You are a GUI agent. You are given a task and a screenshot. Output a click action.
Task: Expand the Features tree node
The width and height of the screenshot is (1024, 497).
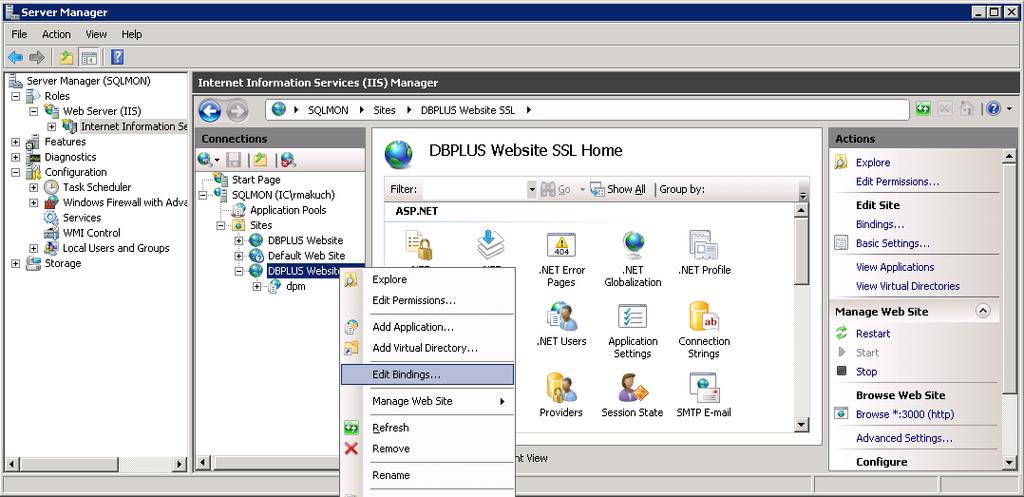(x=16, y=142)
